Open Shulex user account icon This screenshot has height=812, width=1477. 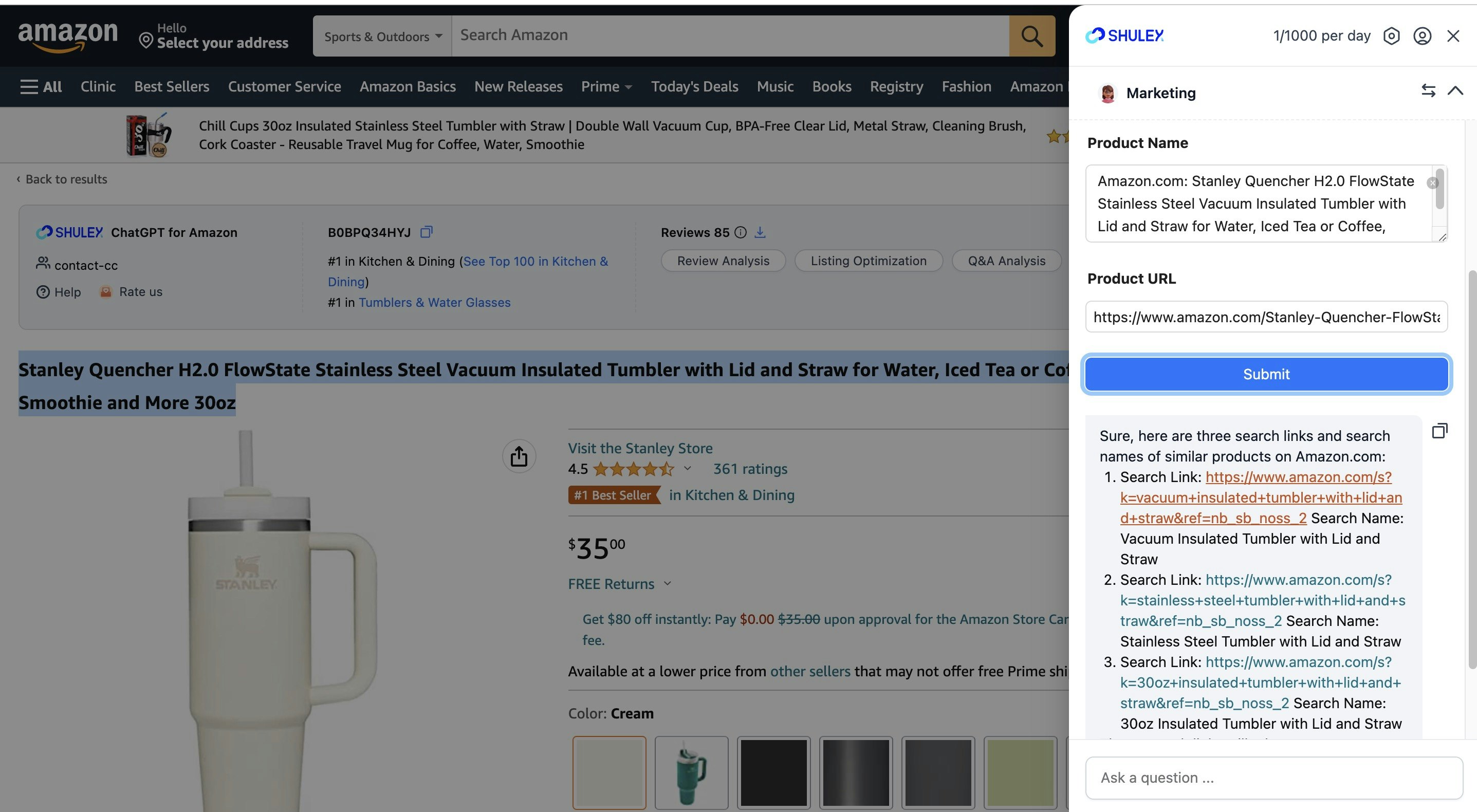tap(1422, 36)
